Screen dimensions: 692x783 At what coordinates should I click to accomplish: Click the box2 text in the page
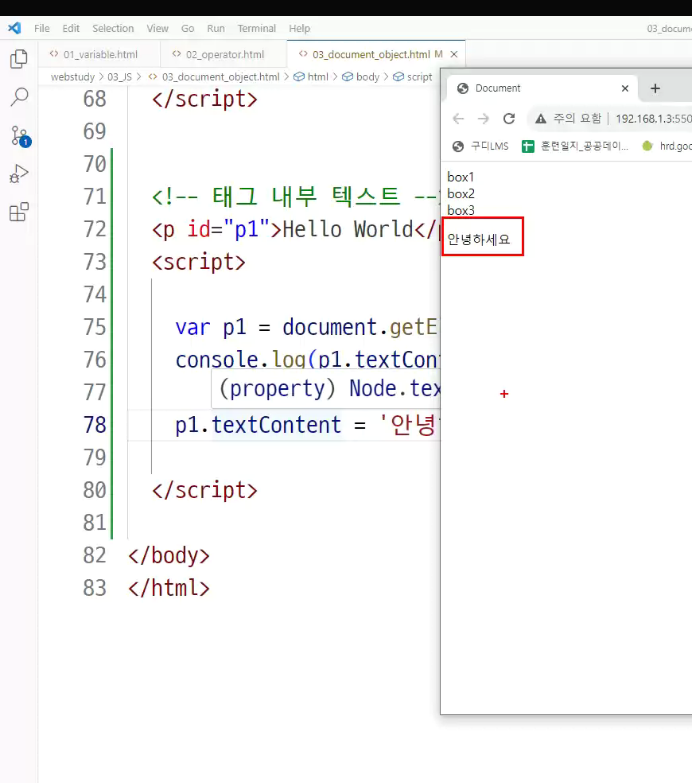click(x=460, y=194)
